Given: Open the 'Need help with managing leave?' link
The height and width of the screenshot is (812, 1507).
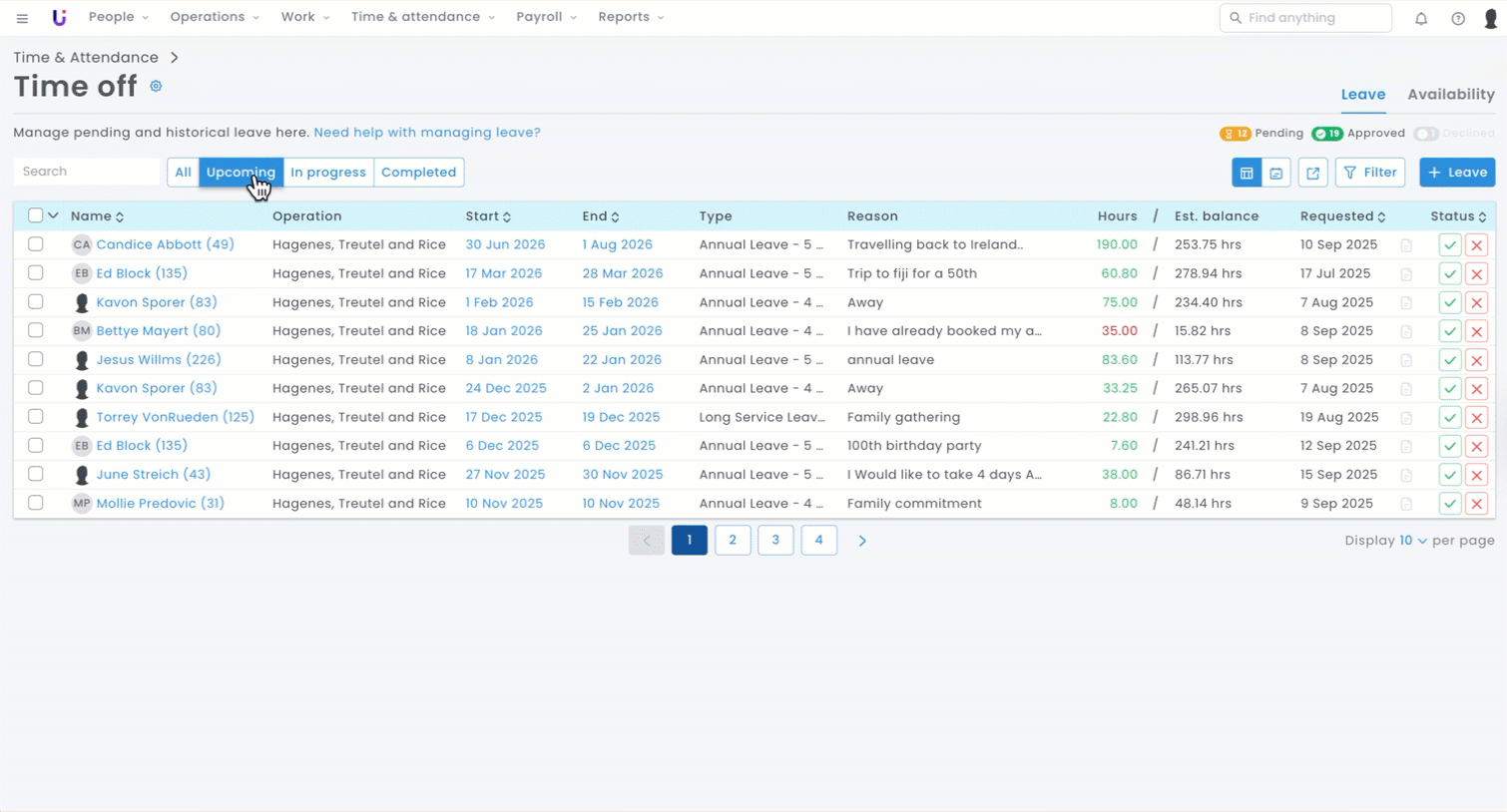Looking at the screenshot, I should click(x=426, y=133).
